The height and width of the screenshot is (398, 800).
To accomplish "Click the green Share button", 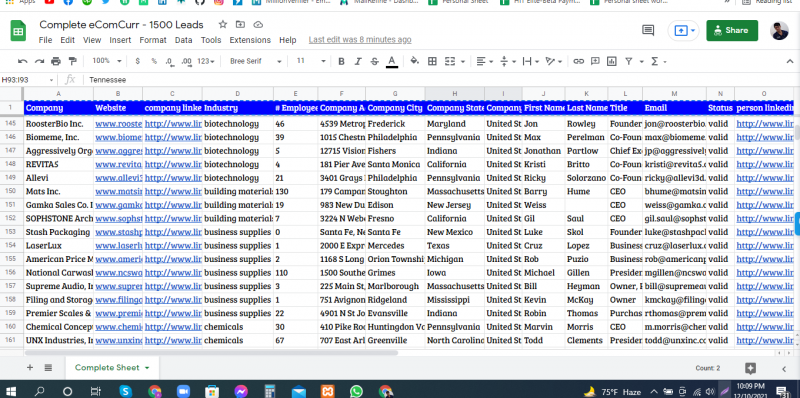I will click(732, 31).
